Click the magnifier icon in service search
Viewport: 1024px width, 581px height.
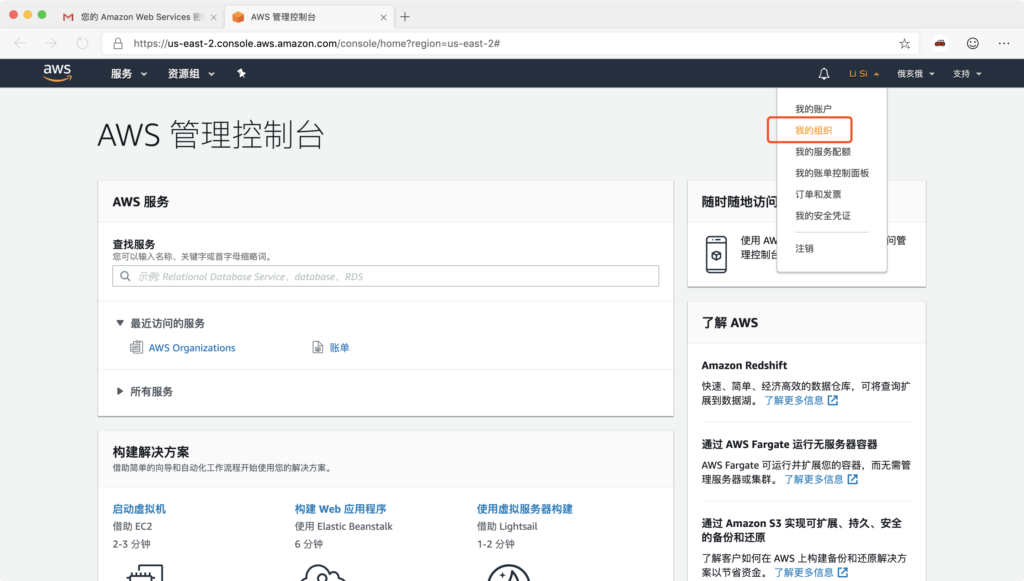(125, 276)
